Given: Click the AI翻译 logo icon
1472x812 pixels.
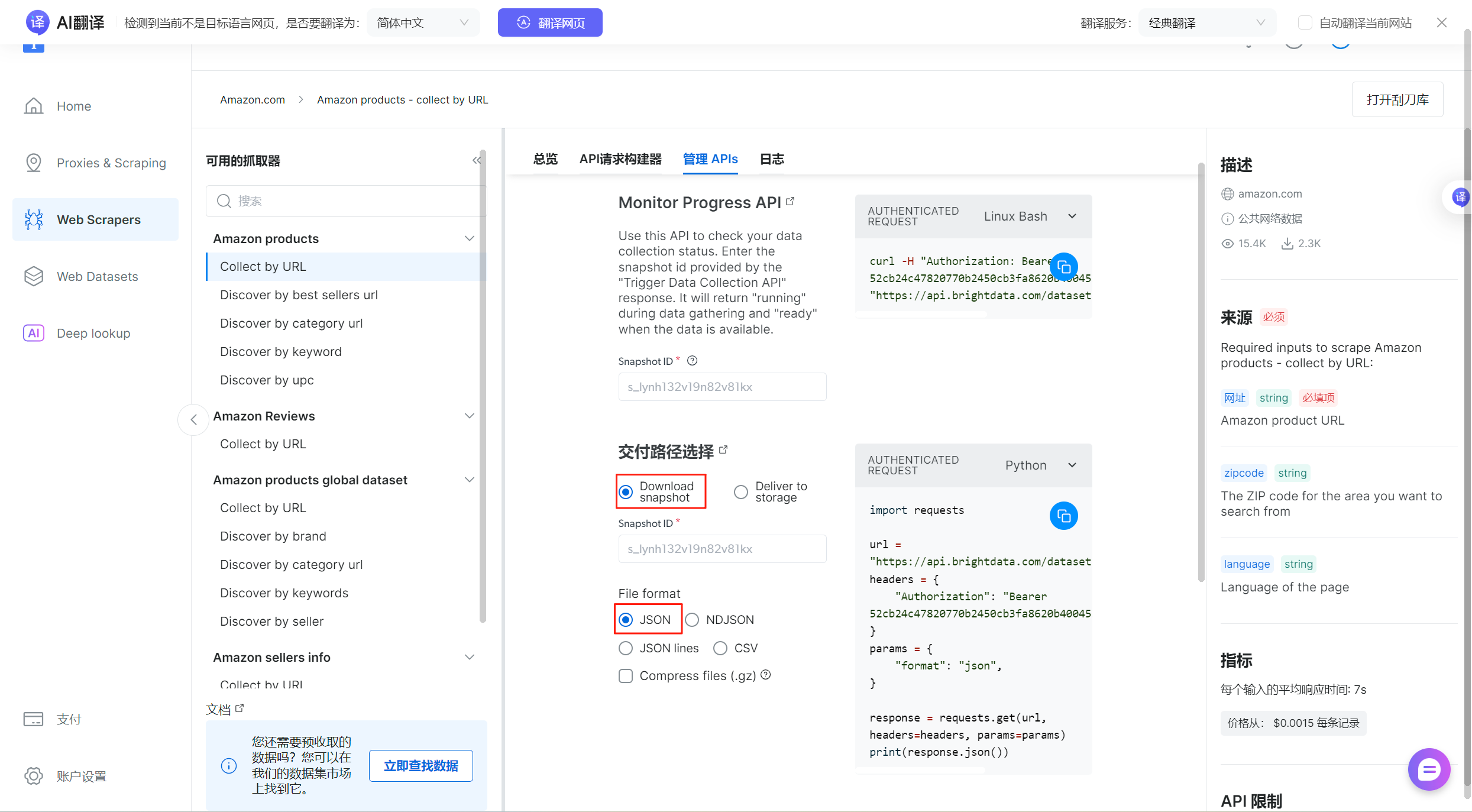Looking at the screenshot, I should tap(37, 22).
